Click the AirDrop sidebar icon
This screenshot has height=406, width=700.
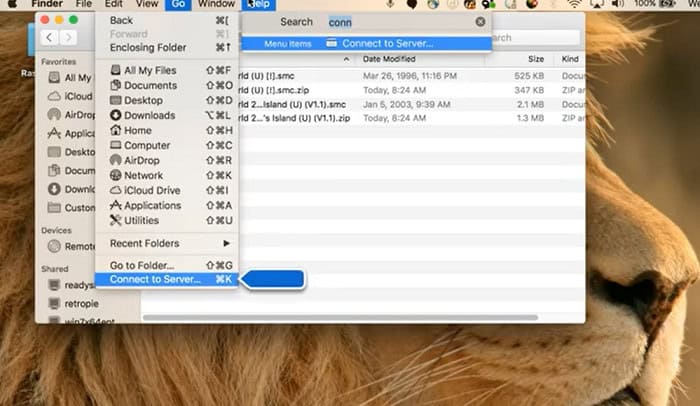coord(54,115)
